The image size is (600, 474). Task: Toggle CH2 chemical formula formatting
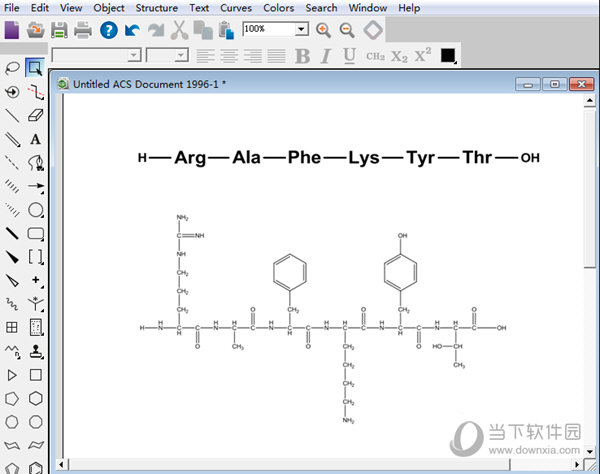[375, 56]
